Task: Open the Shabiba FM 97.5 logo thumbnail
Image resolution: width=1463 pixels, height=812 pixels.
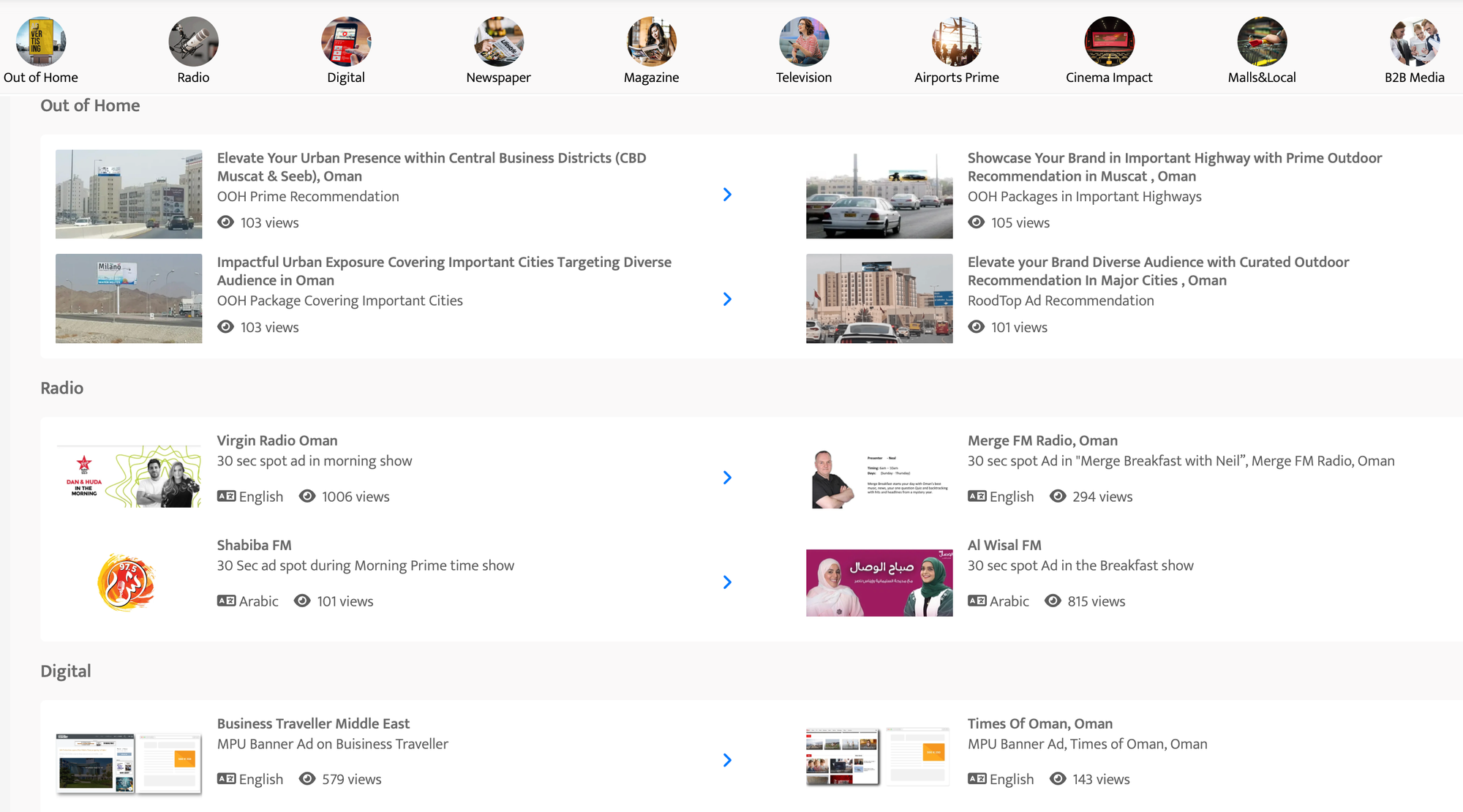Action: pos(127,582)
